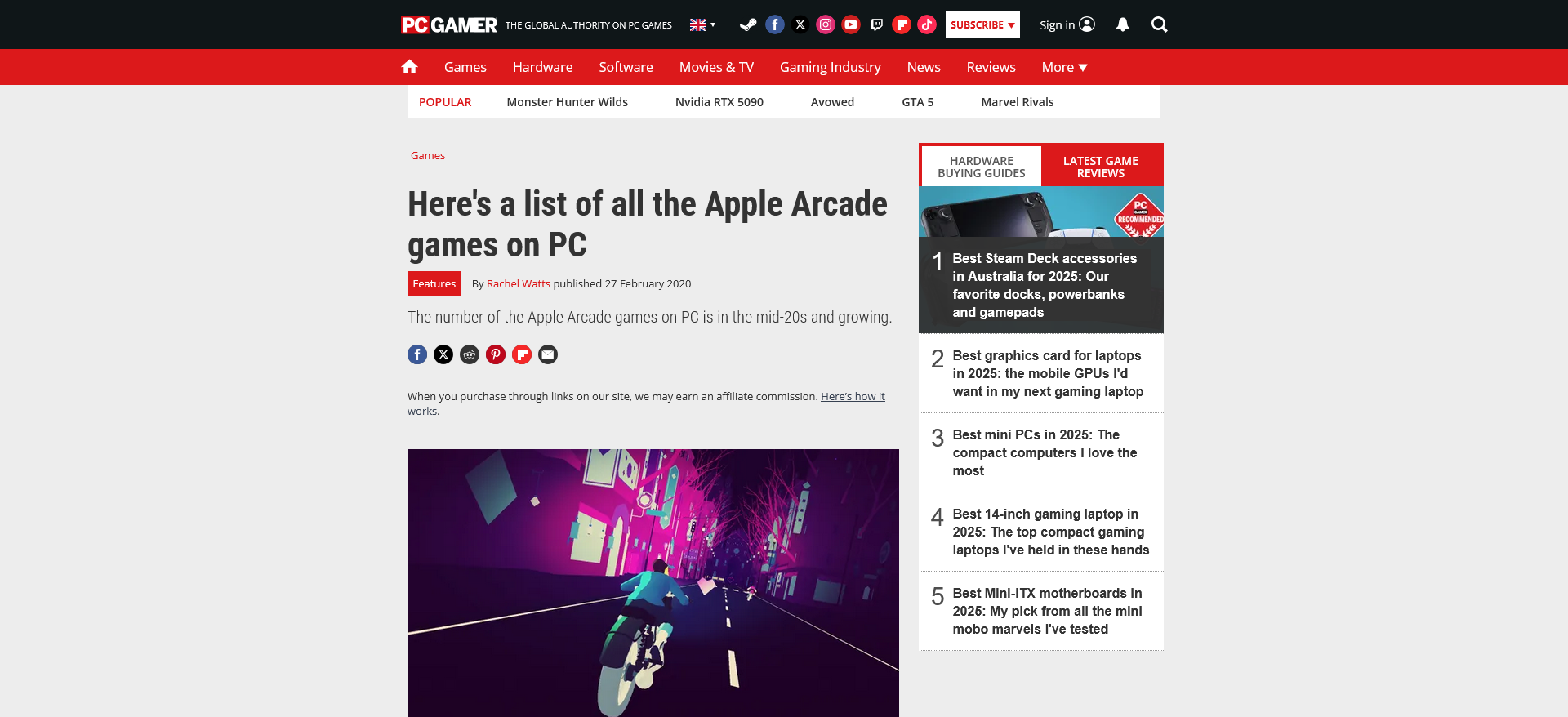
Task: Click the article's neon cyclist hero image
Action: (653, 582)
